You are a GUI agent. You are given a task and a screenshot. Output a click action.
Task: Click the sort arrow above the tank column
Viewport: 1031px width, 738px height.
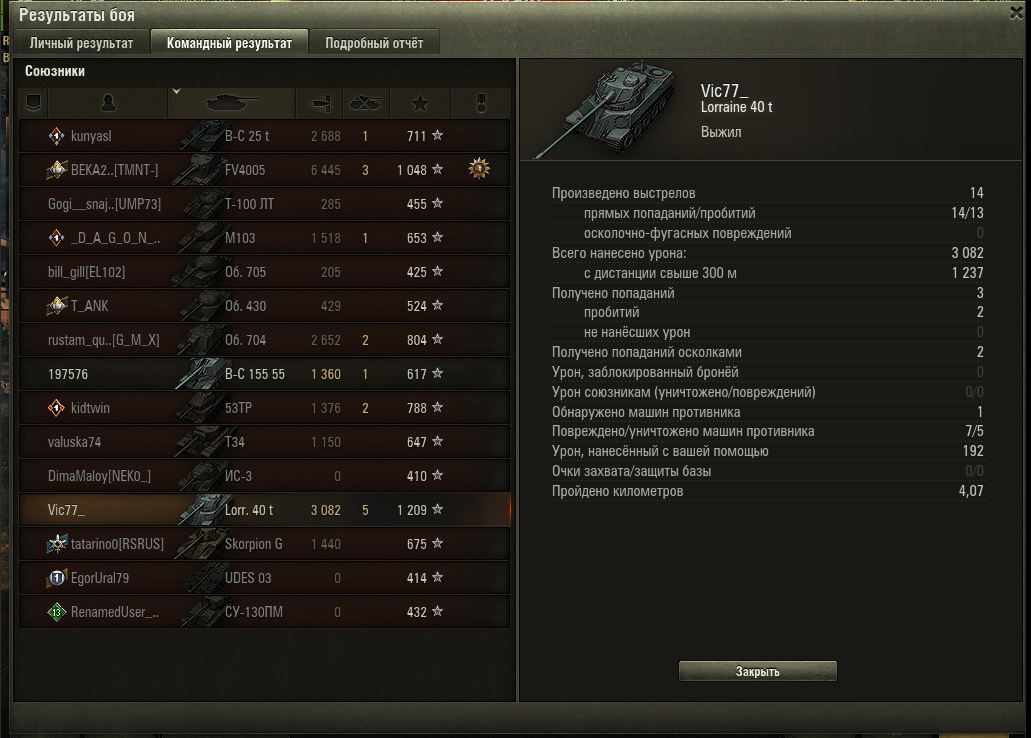coord(176,91)
